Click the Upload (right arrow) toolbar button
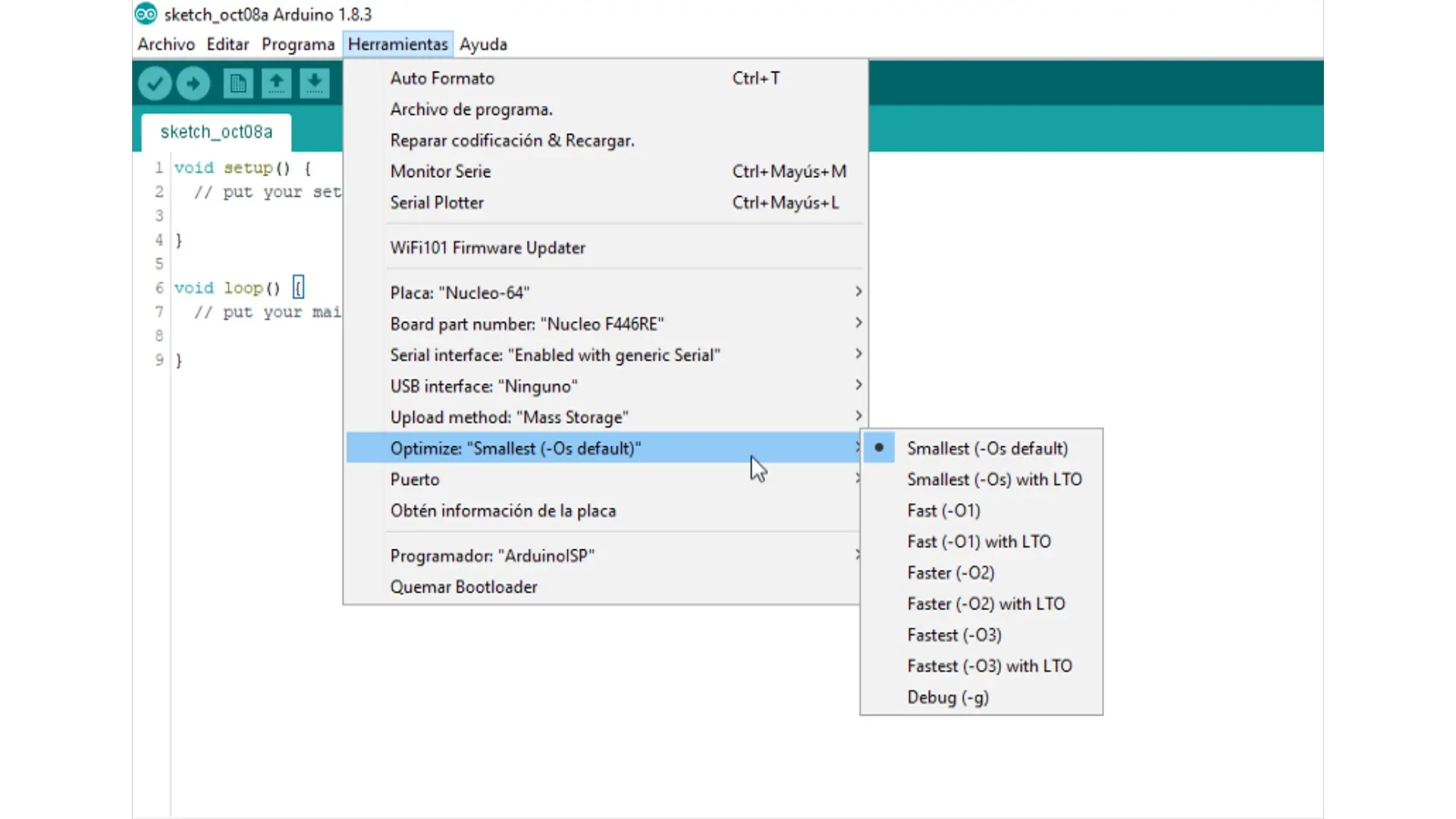 tap(193, 83)
